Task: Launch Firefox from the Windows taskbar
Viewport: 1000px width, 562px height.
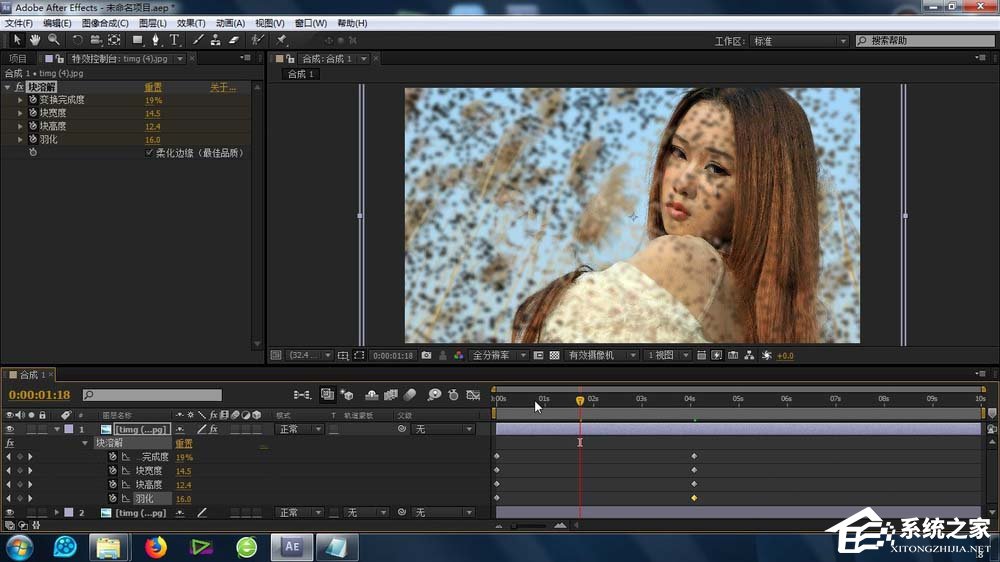Action: pos(155,547)
